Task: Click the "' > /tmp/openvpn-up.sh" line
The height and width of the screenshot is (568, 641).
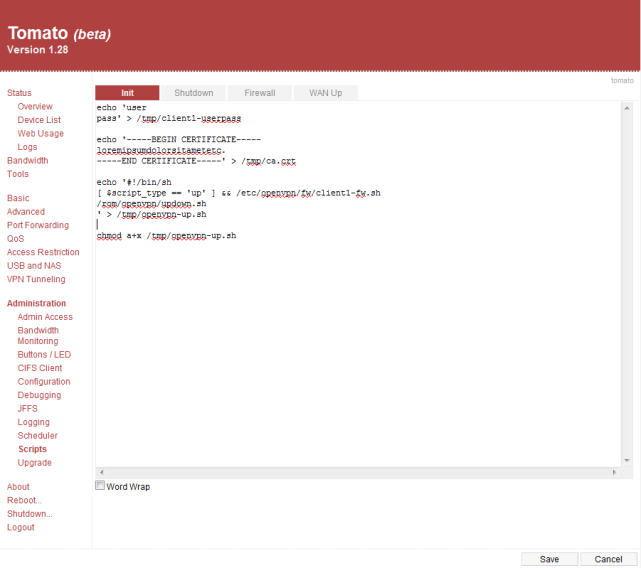Action: tap(151, 214)
